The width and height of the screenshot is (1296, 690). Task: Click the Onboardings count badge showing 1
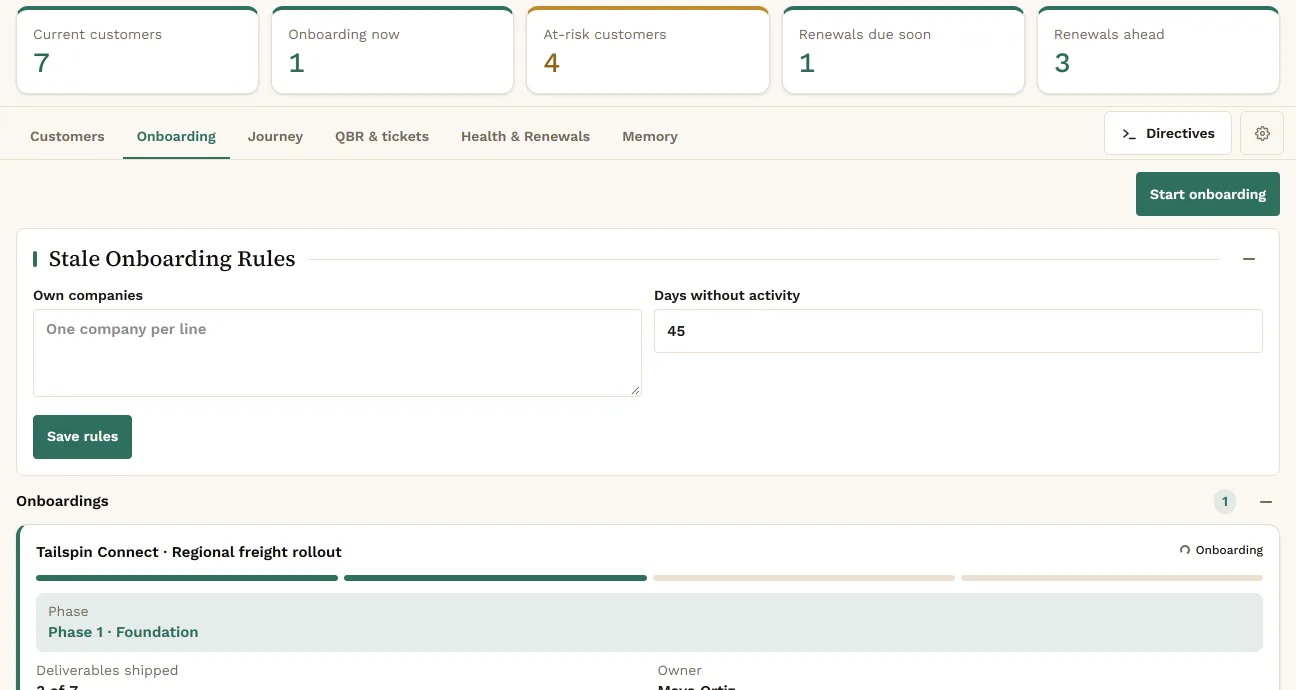(x=1225, y=502)
